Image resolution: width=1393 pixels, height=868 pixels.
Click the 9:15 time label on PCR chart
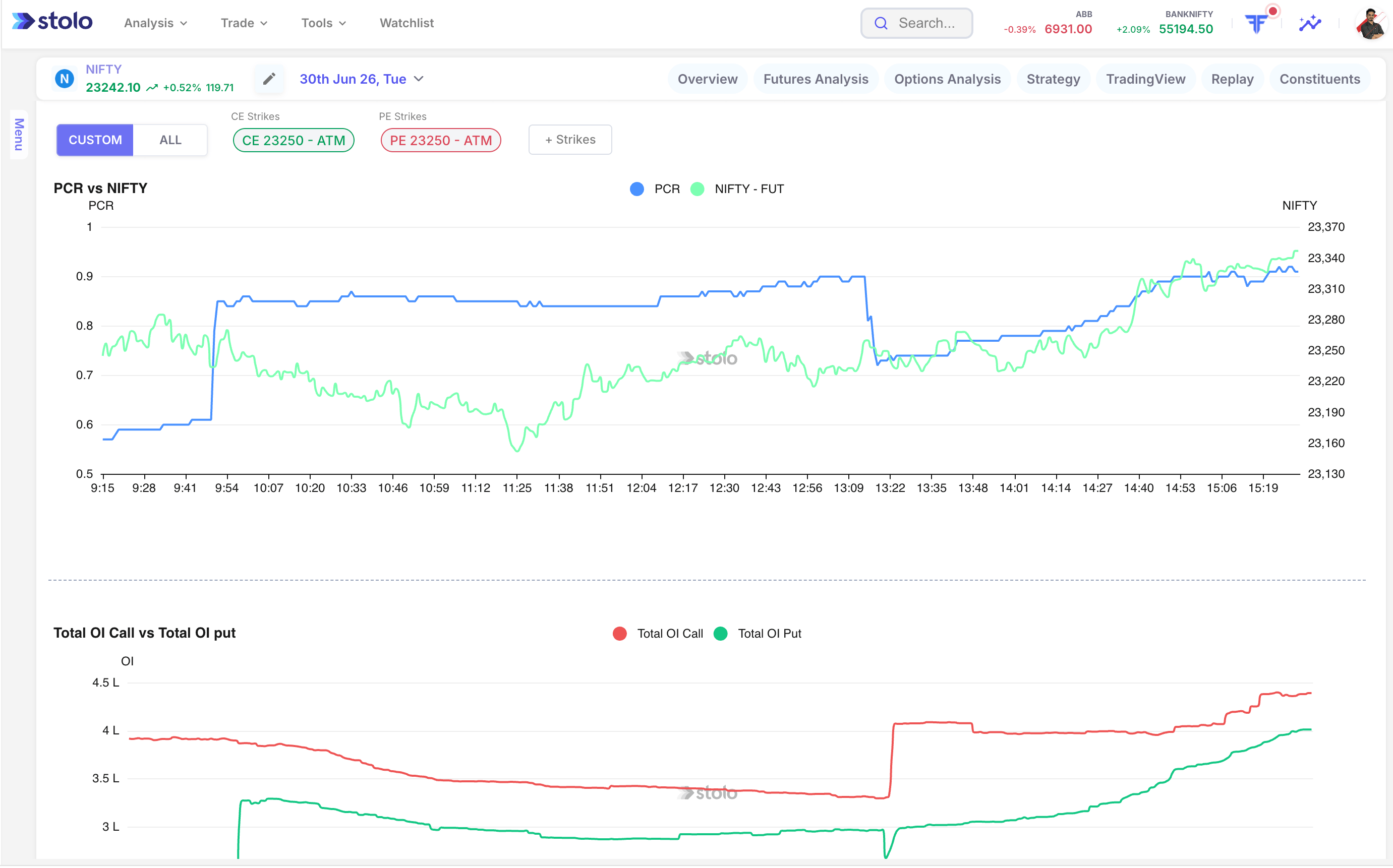pos(102,488)
